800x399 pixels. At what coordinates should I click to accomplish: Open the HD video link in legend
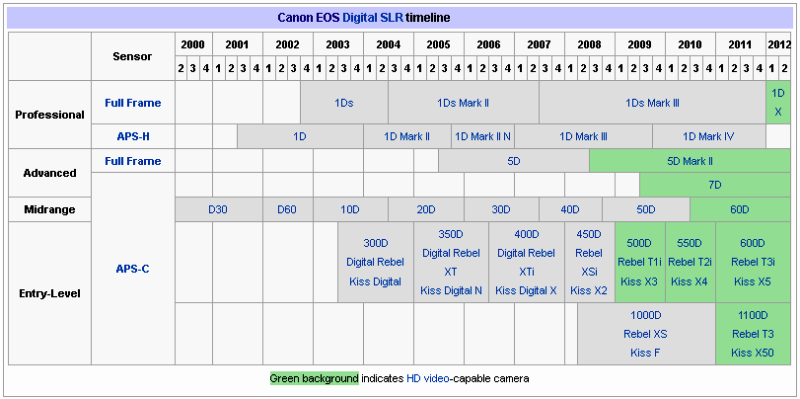coord(428,379)
